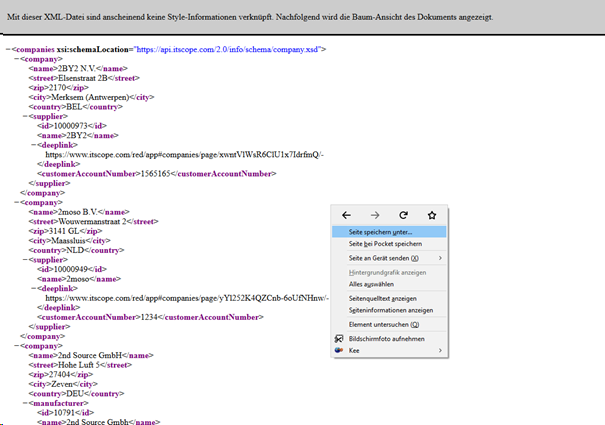Click the country line 'BEL'
This screenshot has height=425, width=605.
pyautogui.click(x=75, y=107)
